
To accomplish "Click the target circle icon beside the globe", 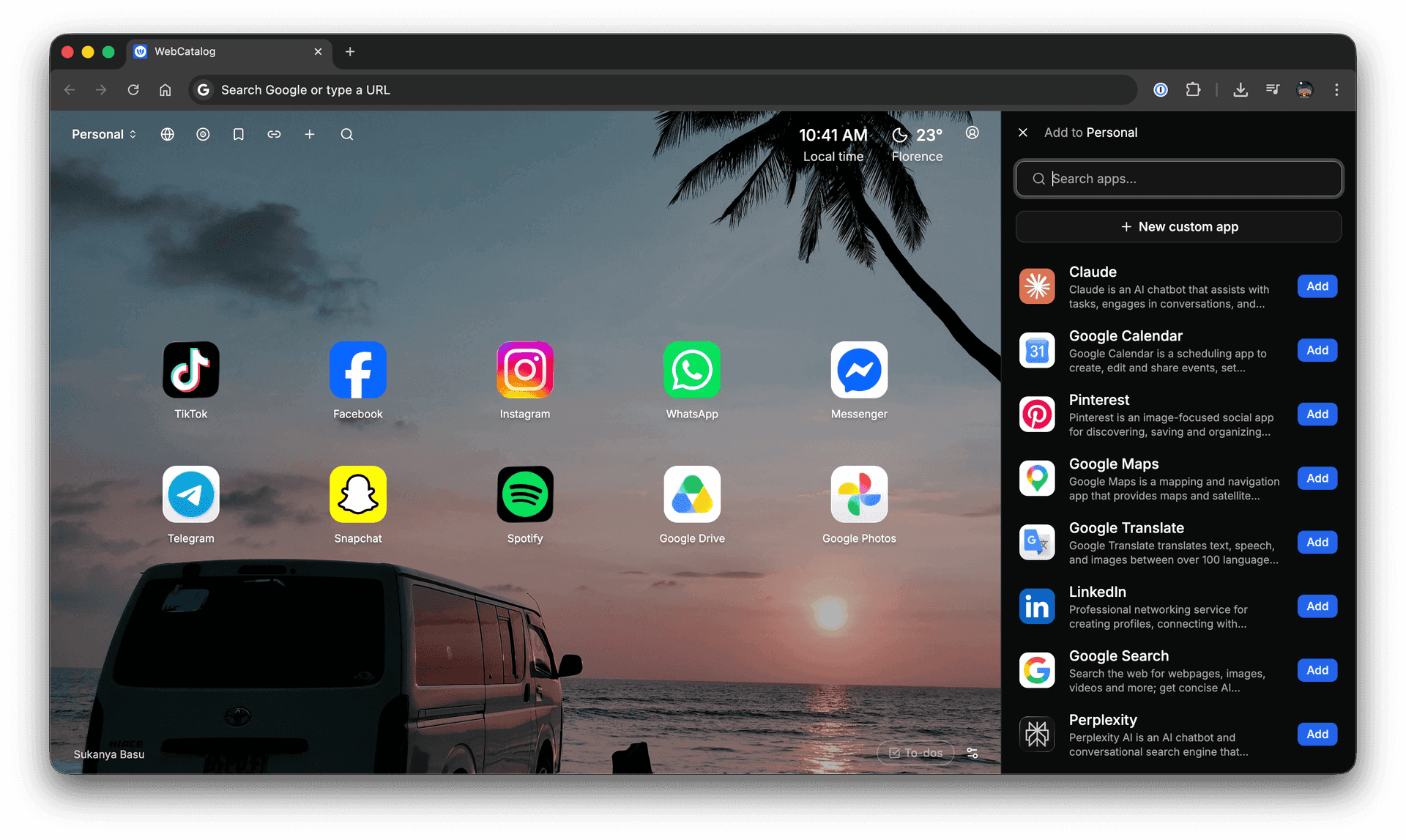I will (x=203, y=134).
